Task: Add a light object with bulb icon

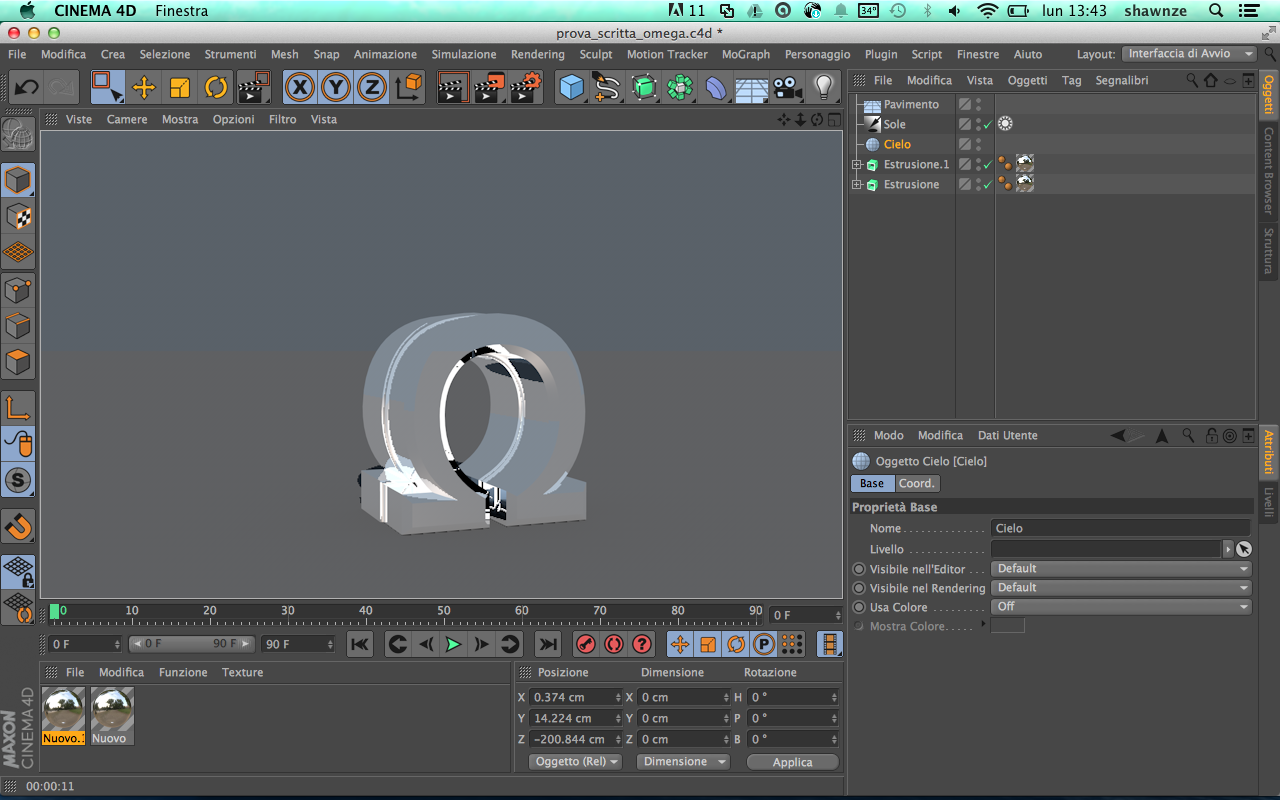Action: (x=823, y=88)
